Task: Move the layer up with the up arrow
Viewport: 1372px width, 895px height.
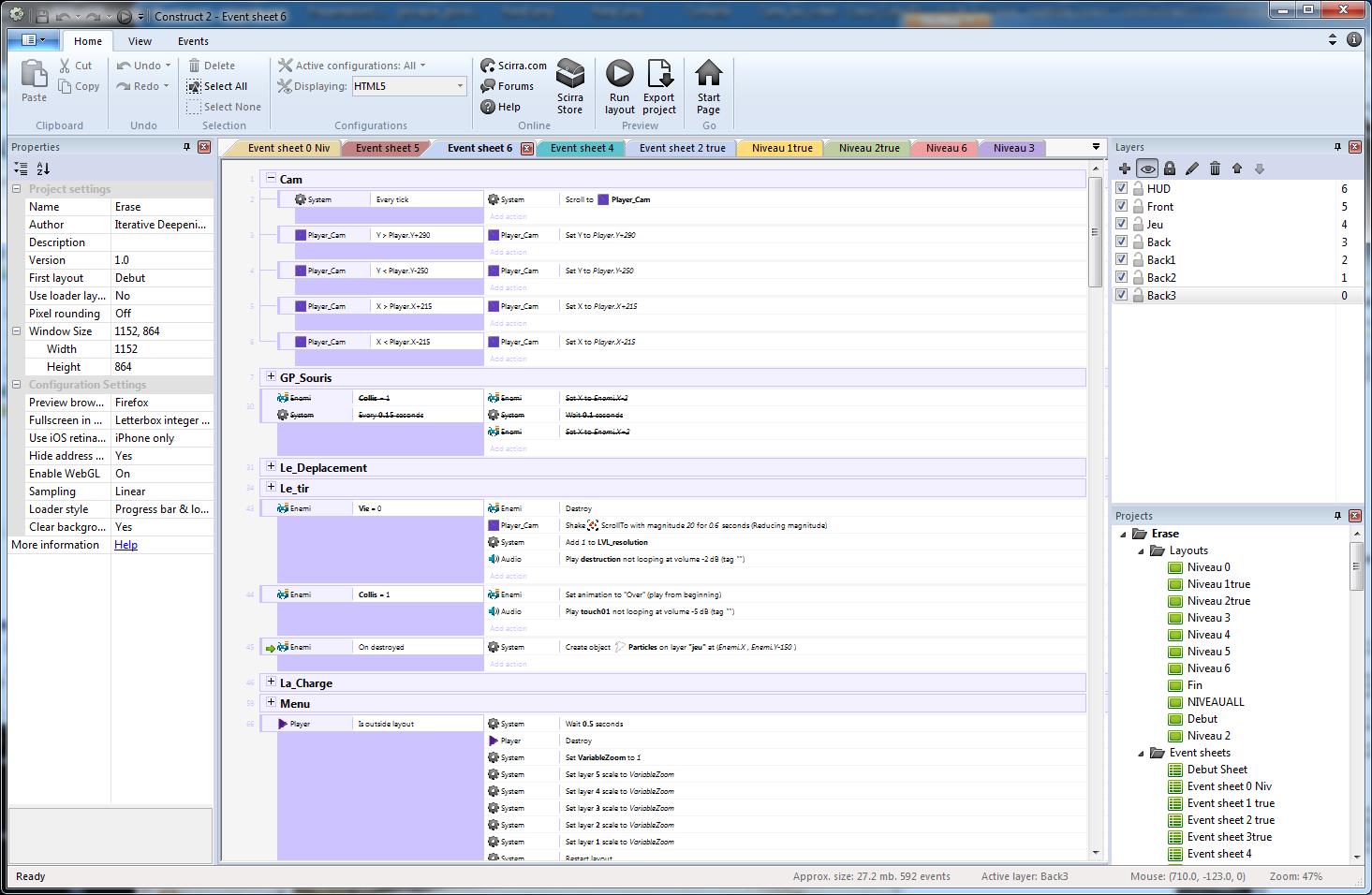Action: pos(1237,169)
